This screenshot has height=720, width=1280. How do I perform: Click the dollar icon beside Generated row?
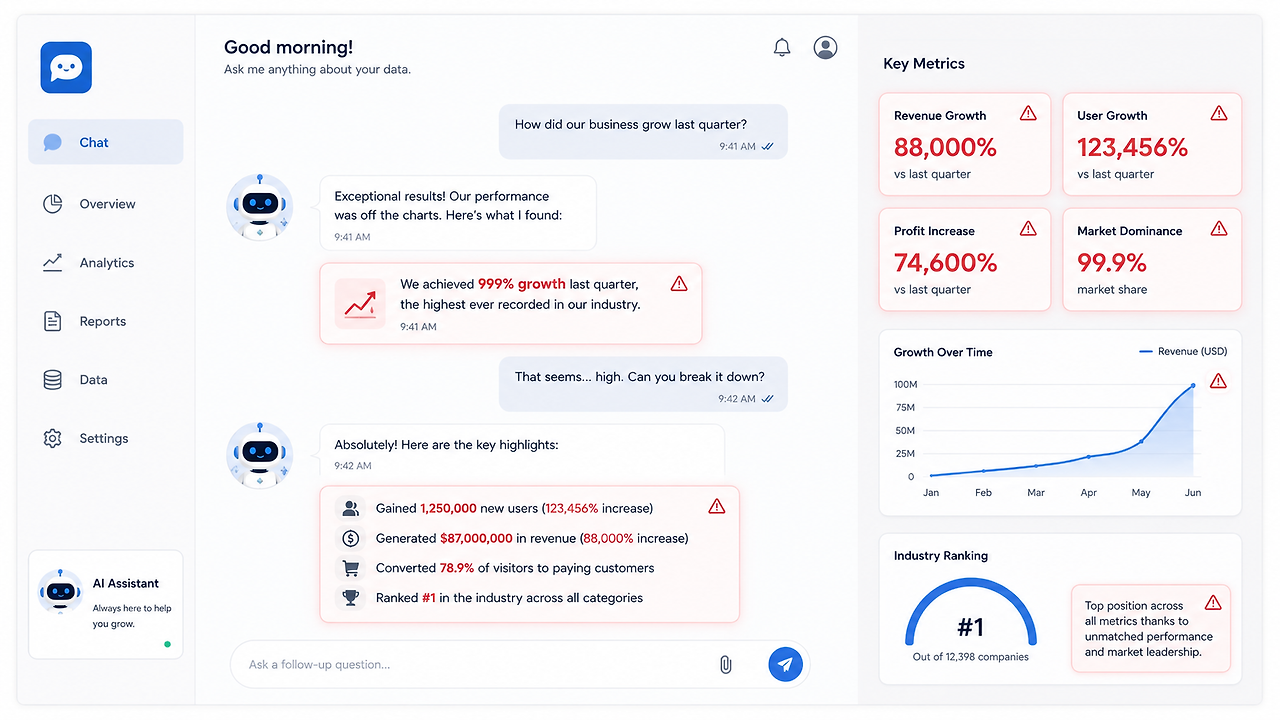click(x=350, y=538)
